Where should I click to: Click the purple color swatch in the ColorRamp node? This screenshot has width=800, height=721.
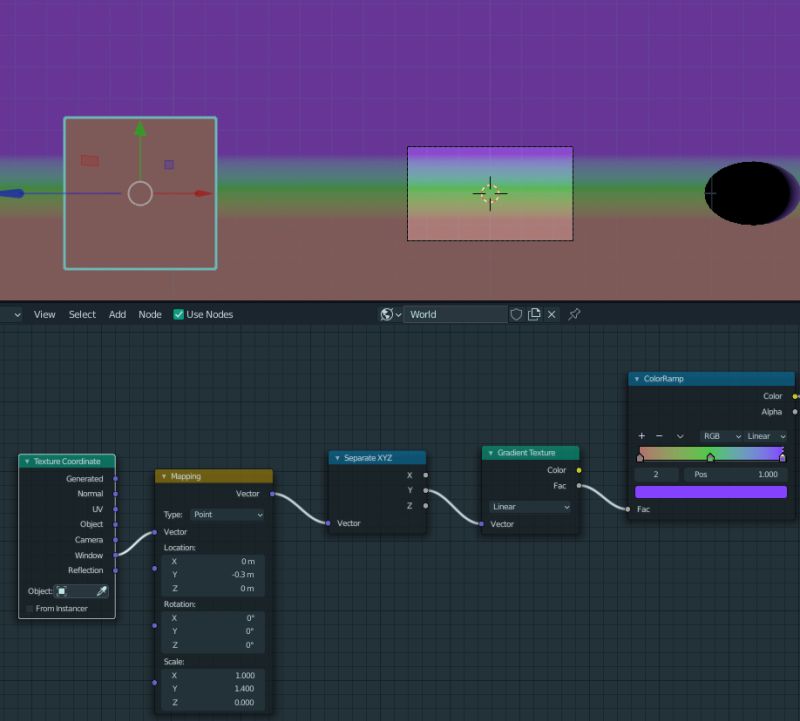[x=710, y=491]
